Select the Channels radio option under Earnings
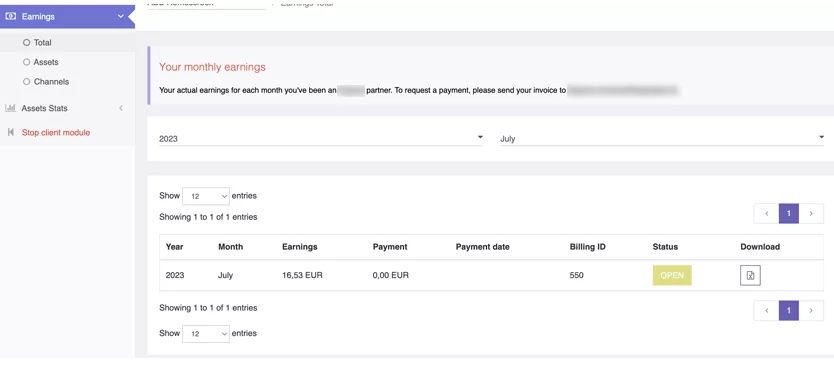 [27, 82]
